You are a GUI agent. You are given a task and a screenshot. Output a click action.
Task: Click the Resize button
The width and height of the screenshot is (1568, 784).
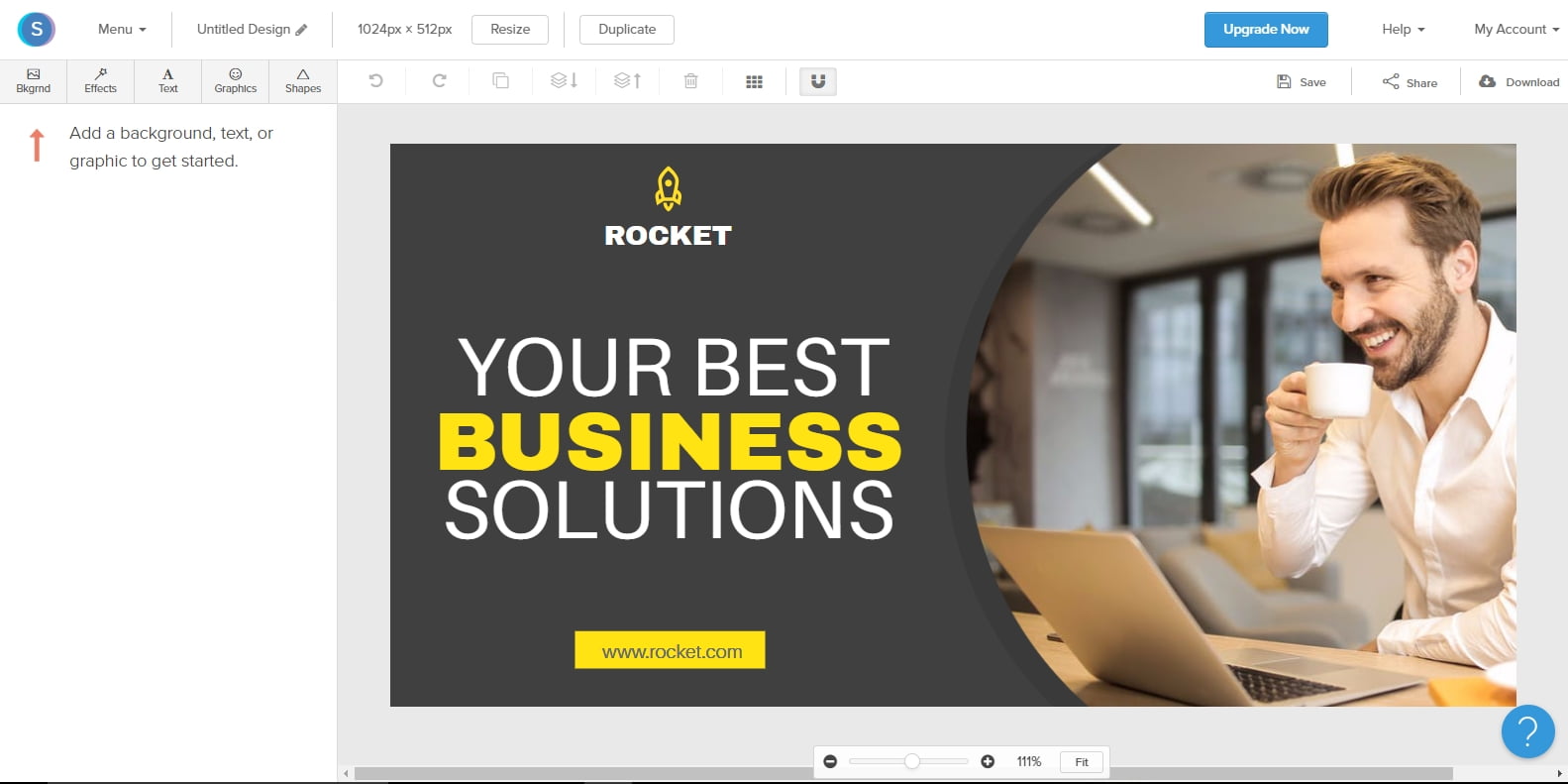(x=510, y=29)
